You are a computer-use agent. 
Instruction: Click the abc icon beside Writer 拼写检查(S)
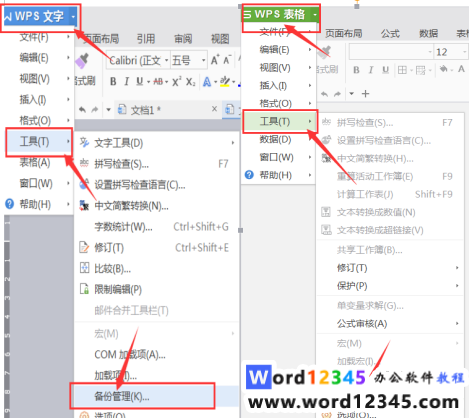(84, 163)
